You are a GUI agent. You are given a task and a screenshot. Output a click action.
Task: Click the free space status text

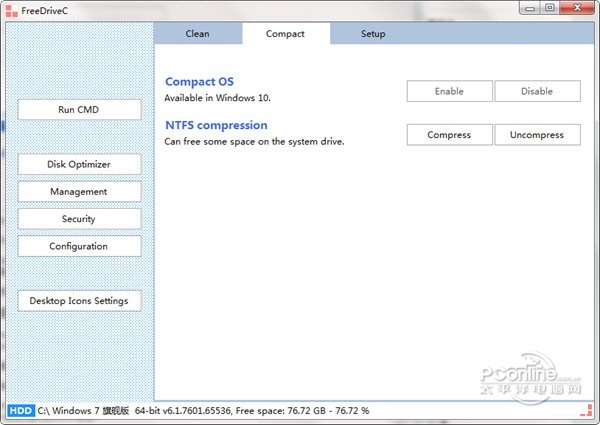click(x=302, y=411)
